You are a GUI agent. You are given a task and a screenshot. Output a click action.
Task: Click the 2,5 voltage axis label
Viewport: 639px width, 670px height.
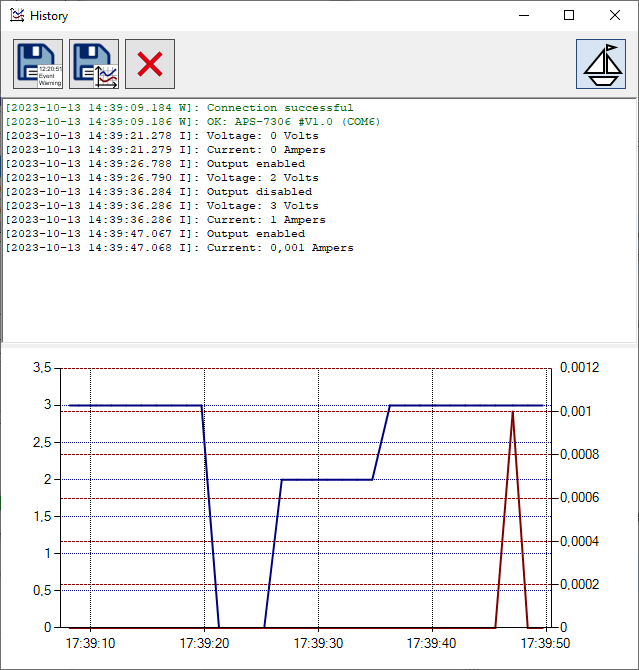coord(42,442)
